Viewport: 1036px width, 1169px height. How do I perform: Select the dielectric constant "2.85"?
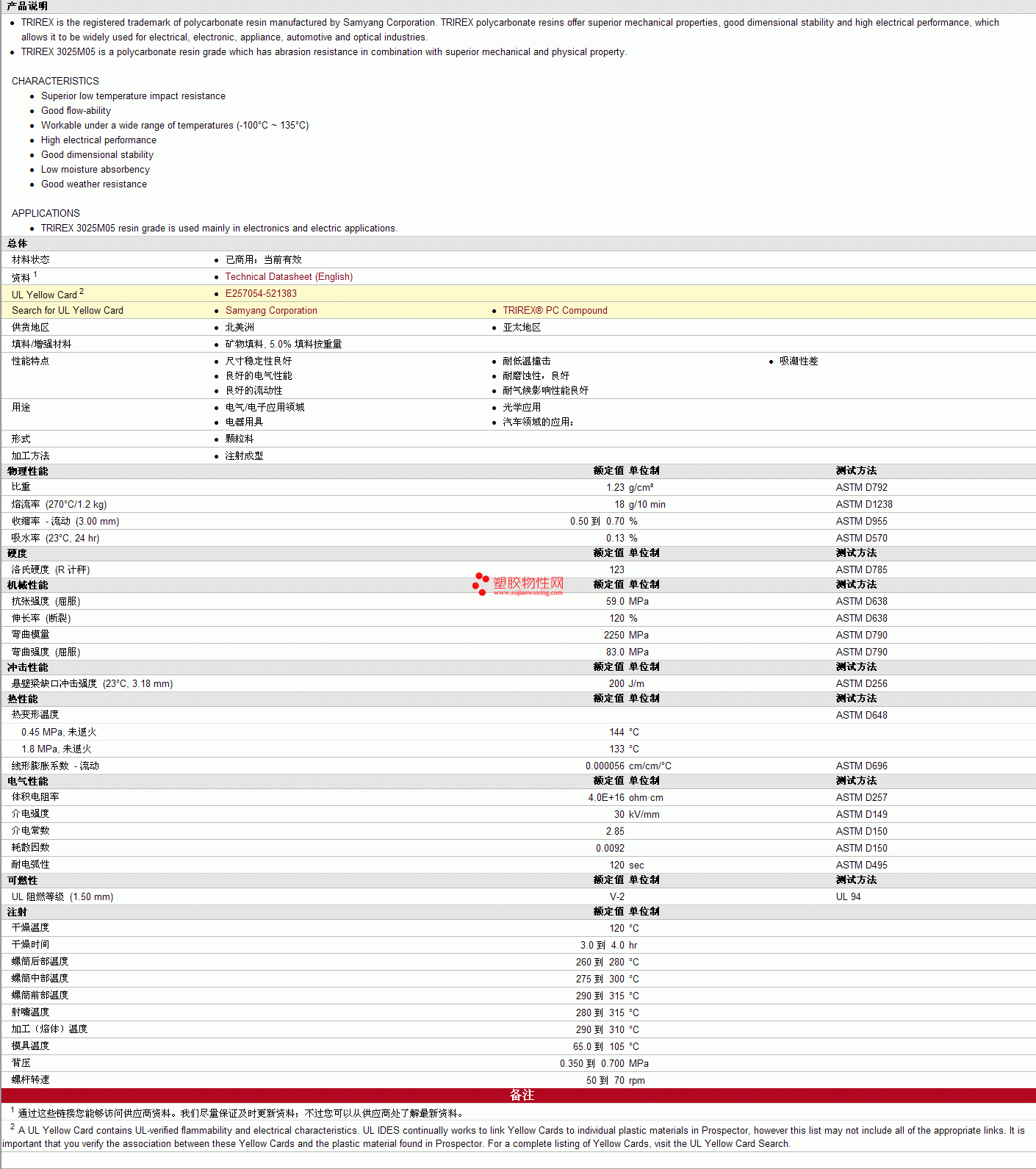tap(615, 832)
